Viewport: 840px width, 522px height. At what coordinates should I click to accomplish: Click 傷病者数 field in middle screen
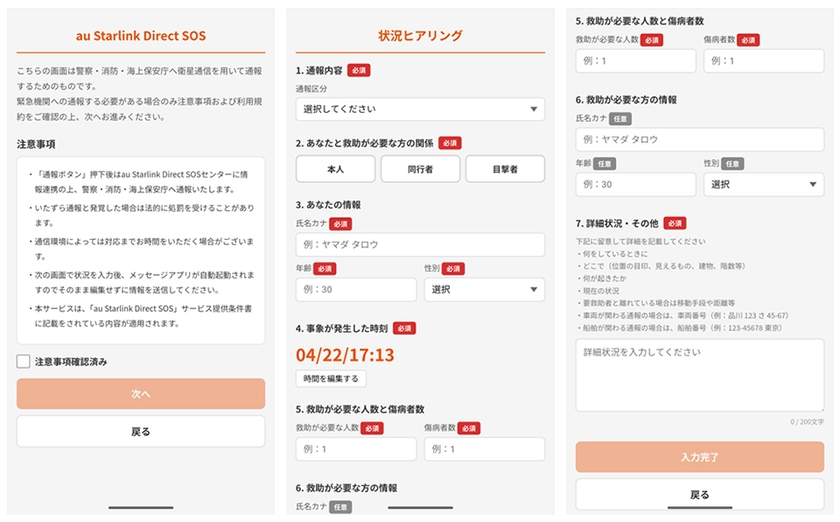pyautogui.click(x=485, y=449)
